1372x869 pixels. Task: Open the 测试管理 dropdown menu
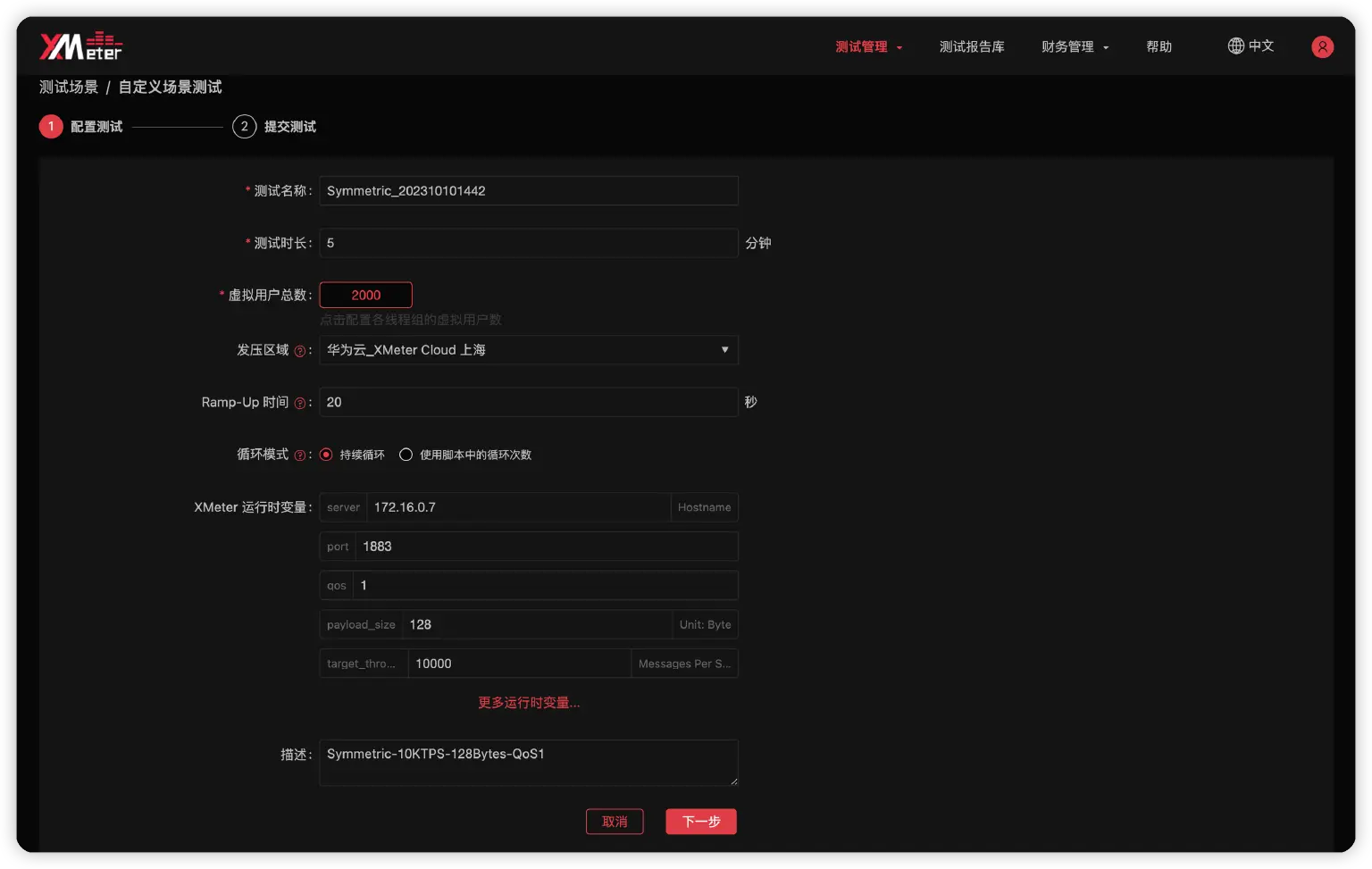click(x=868, y=46)
